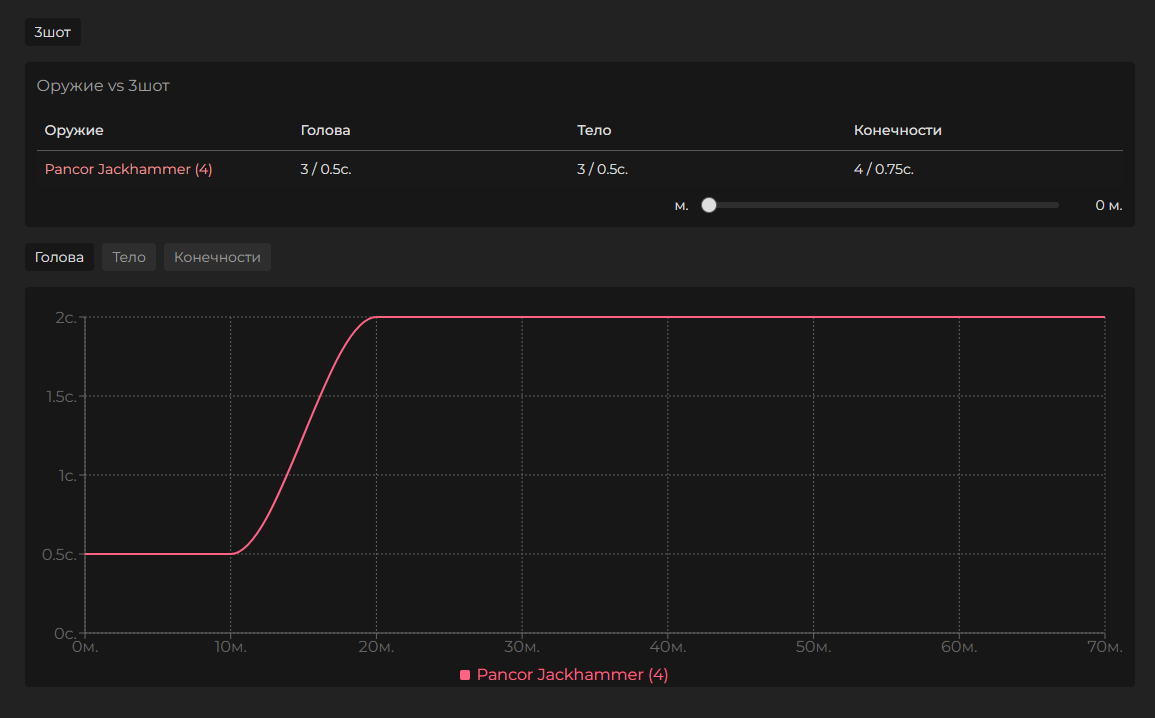
Task: Click the Оружие column header
Action: 74,130
